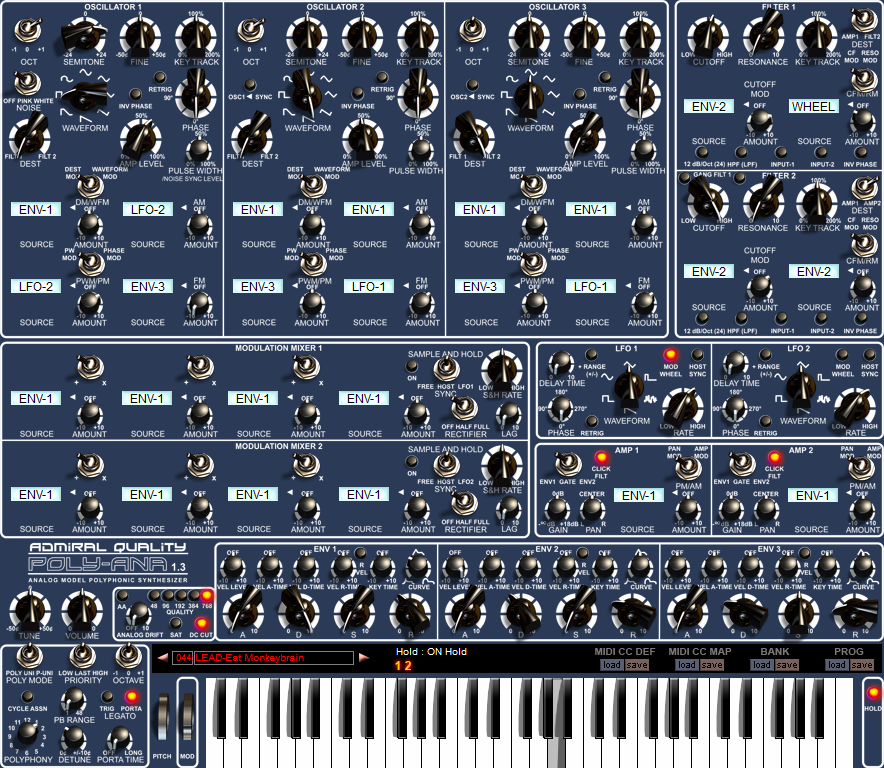The image size is (884, 768).
Task: Flip the Off/Pink/White noise switch
Action: click(26, 83)
